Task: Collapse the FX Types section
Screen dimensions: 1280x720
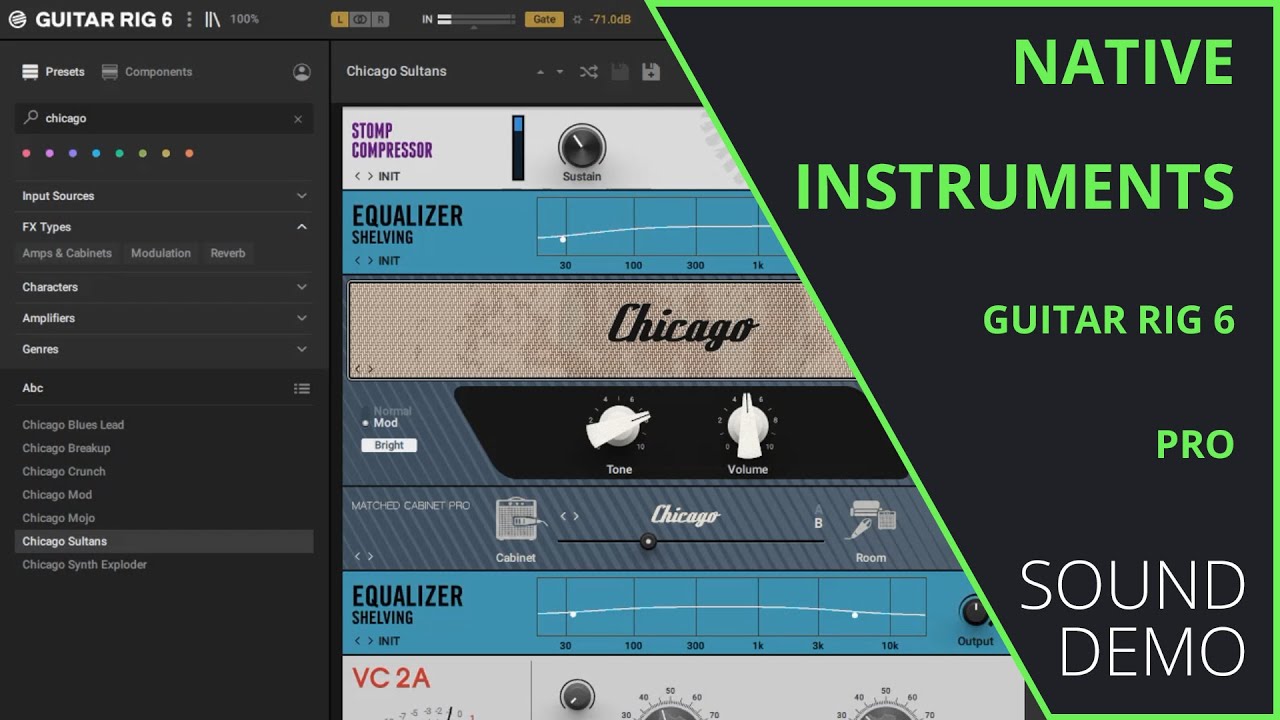Action: [164, 227]
